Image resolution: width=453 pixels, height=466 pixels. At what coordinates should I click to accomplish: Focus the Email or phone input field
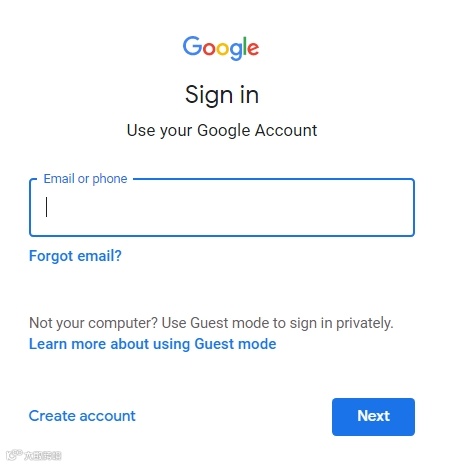tap(222, 207)
